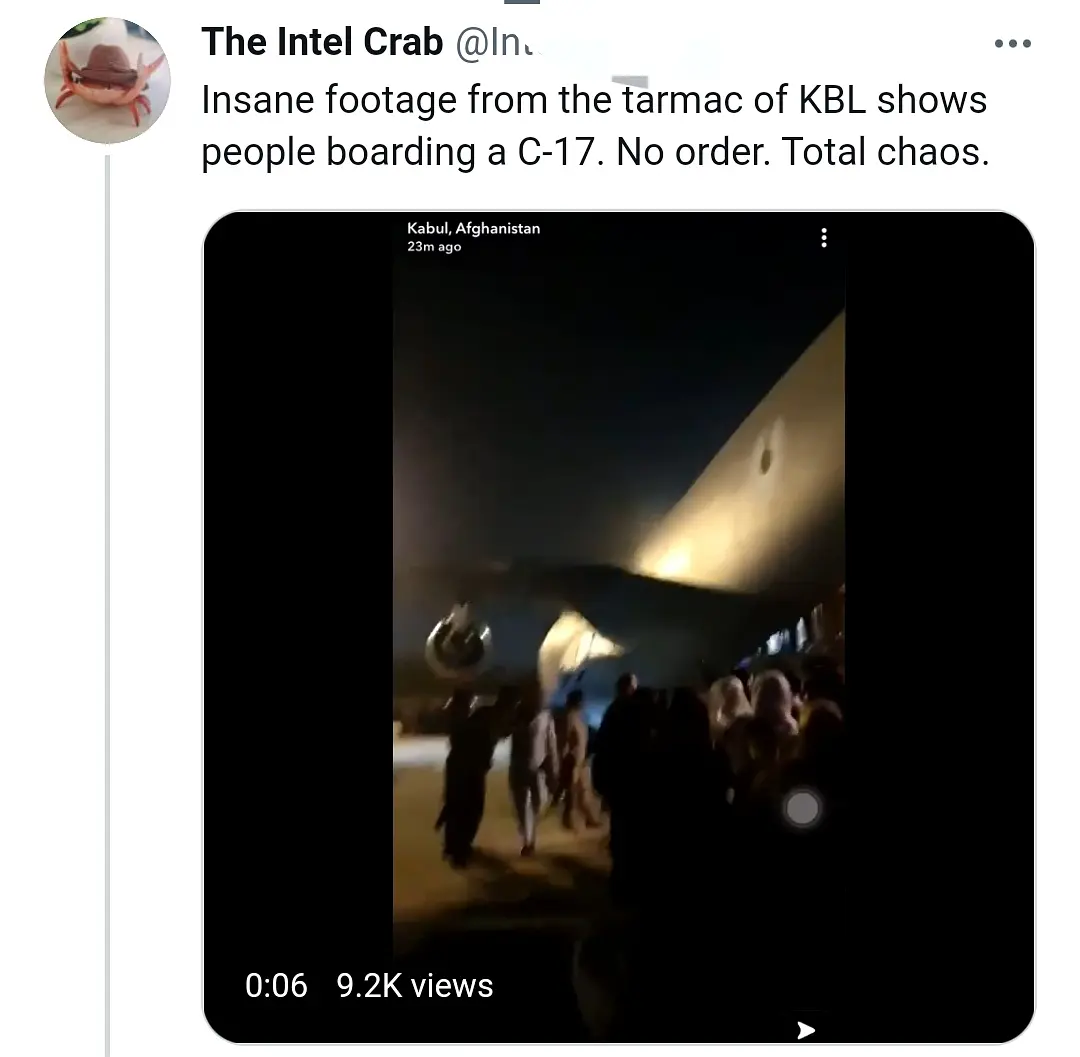The image size is (1080, 1057).
Task: Click the "The Intel Crab" display name
Action: pyautogui.click(x=322, y=42)
